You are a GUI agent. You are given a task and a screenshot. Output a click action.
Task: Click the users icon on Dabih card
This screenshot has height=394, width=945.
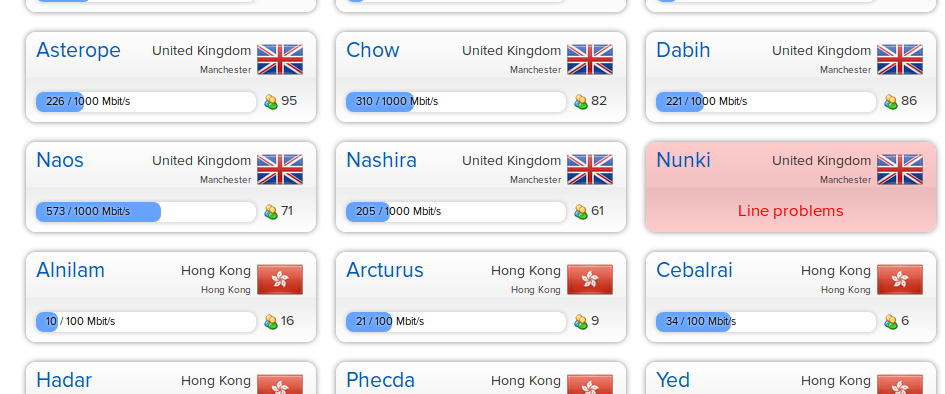click(891, 102)
